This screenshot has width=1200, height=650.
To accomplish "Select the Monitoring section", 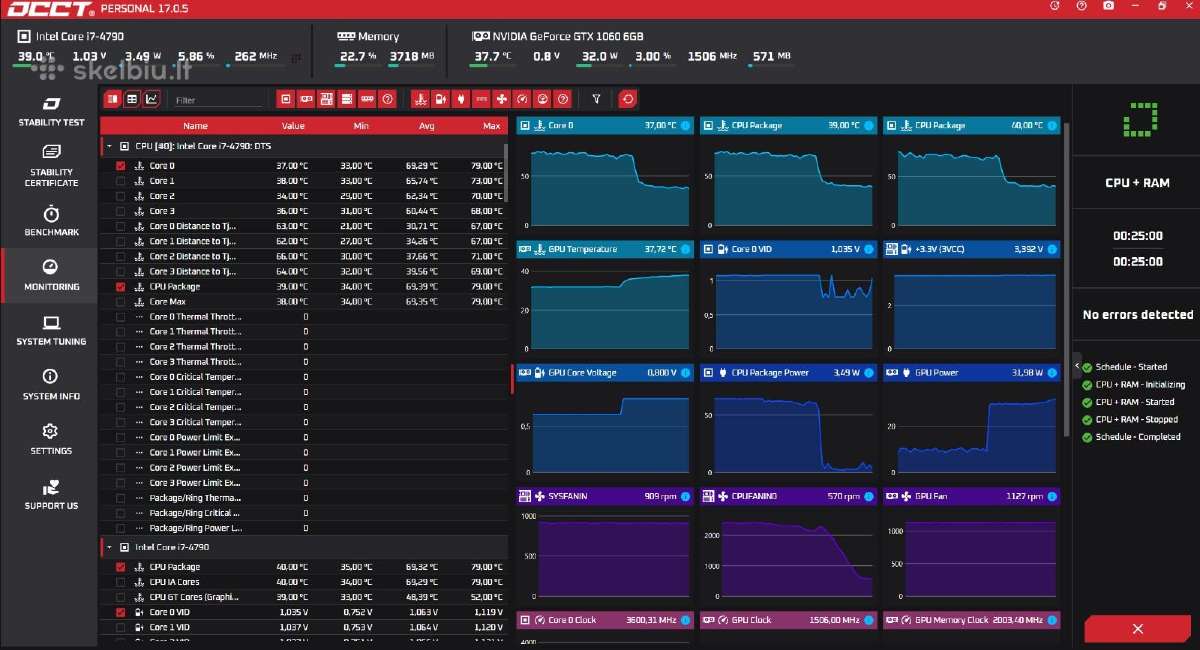I will coord(51,276).
